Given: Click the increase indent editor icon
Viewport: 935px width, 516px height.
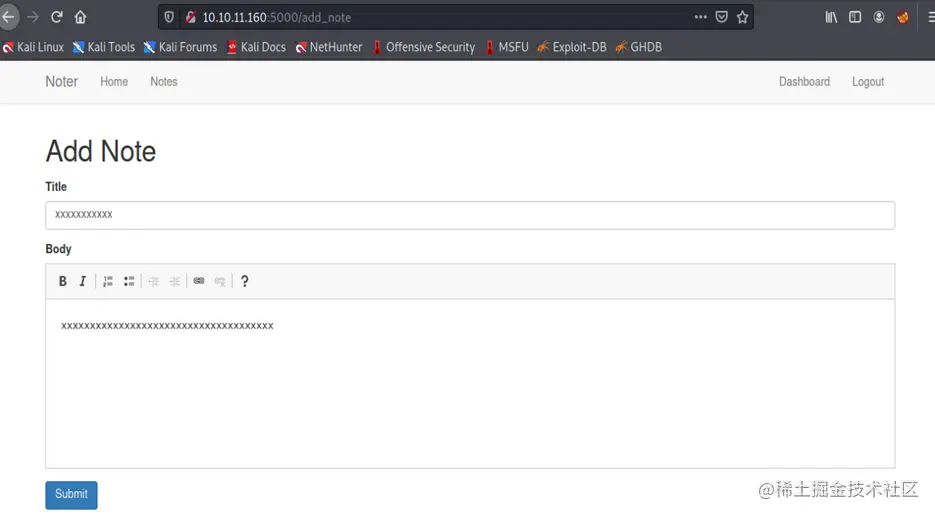Looking at the screenshot, I should pos(175,281).
